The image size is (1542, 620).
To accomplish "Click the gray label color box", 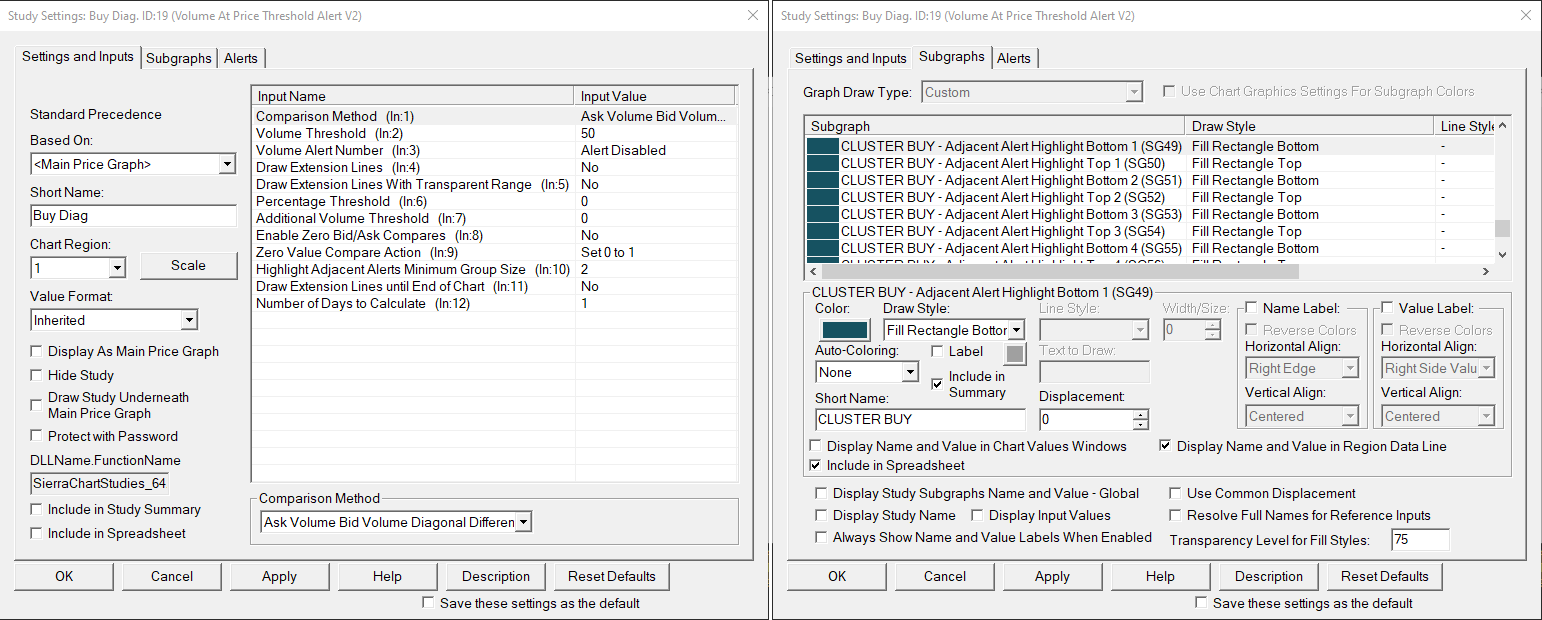I will (1015, 353).
